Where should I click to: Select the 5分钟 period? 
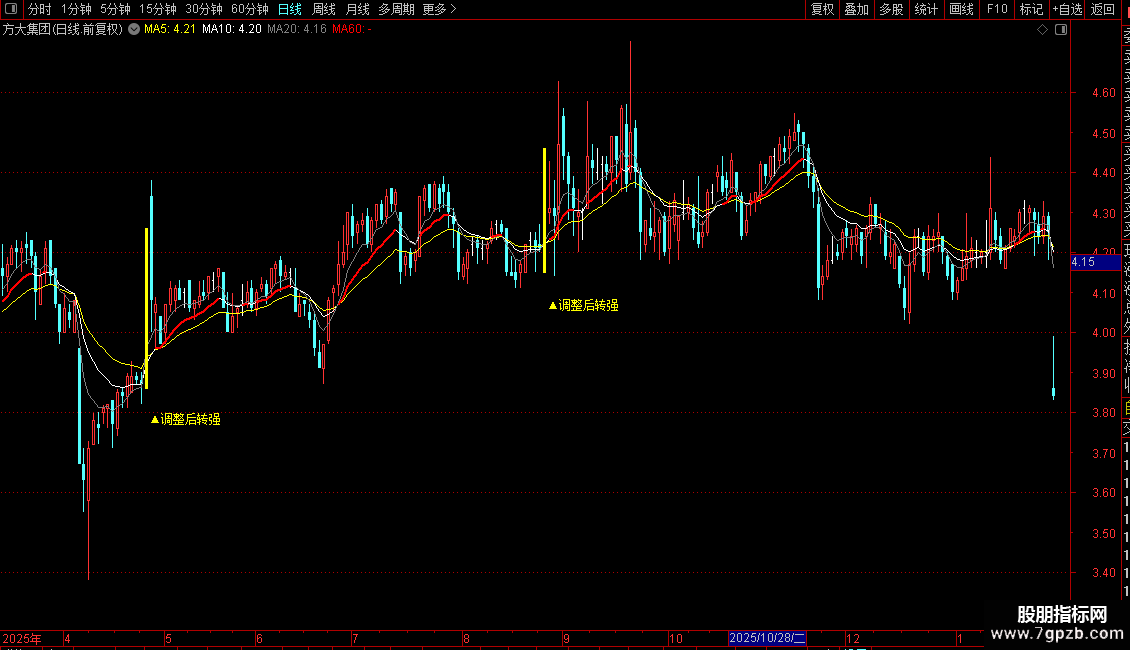[115, 9]
